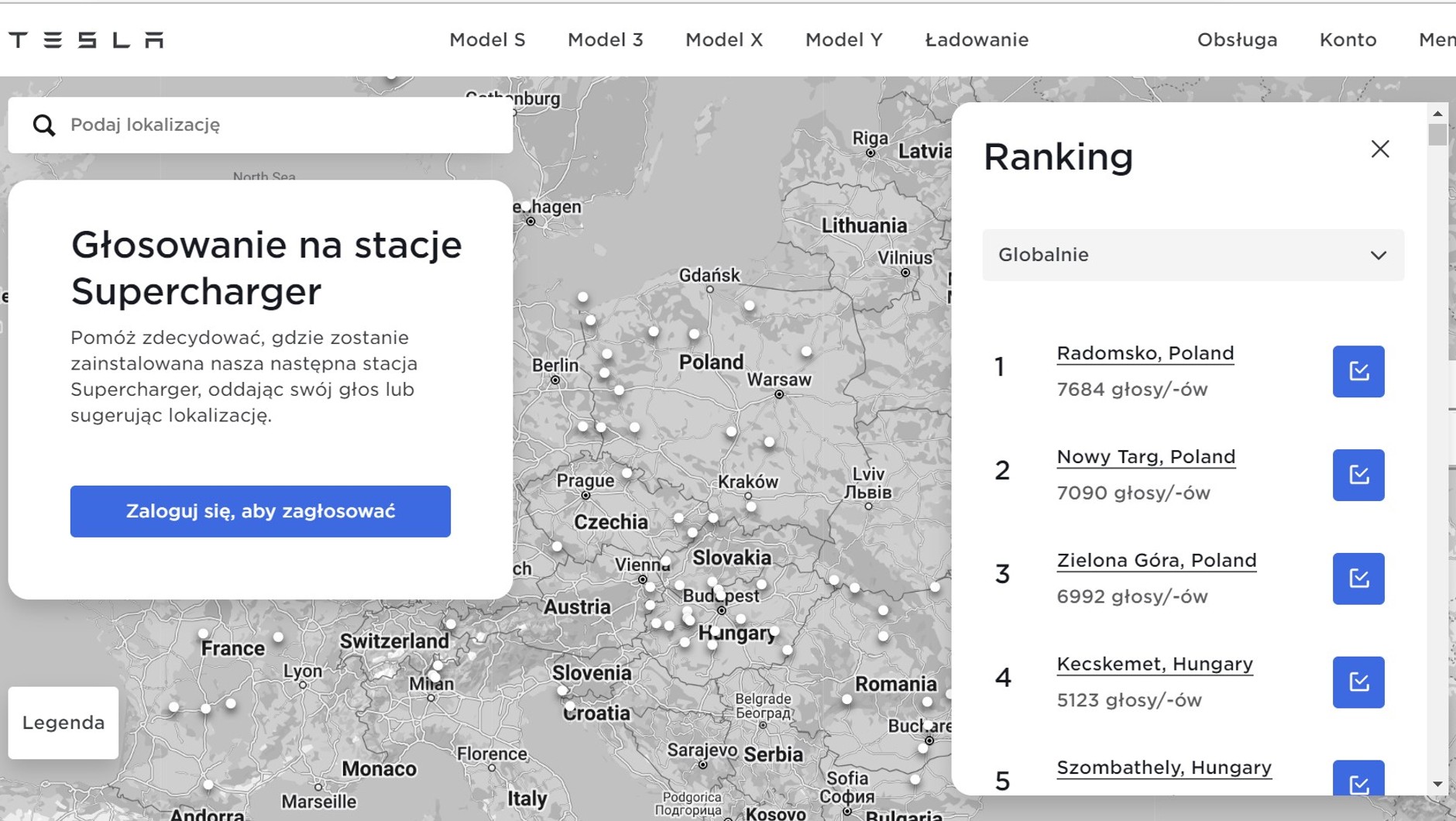Click the Vienna city marker on the map

643,579
